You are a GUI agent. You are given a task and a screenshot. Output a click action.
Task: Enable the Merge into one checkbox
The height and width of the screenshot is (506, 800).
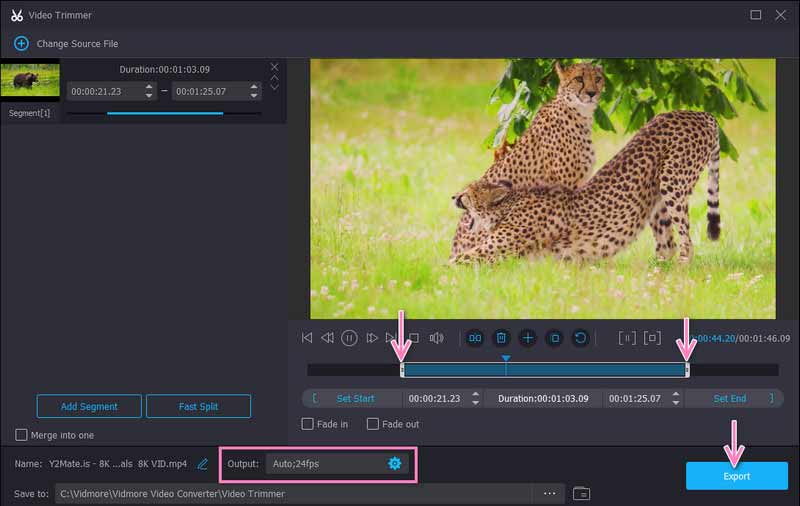point(22,434)
